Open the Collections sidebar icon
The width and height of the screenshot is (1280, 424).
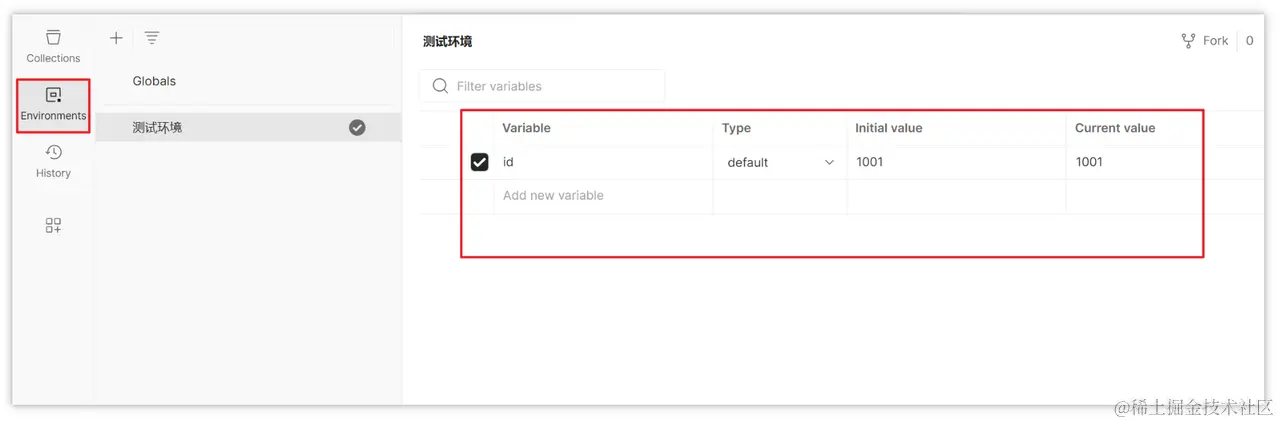click(53, 38)
